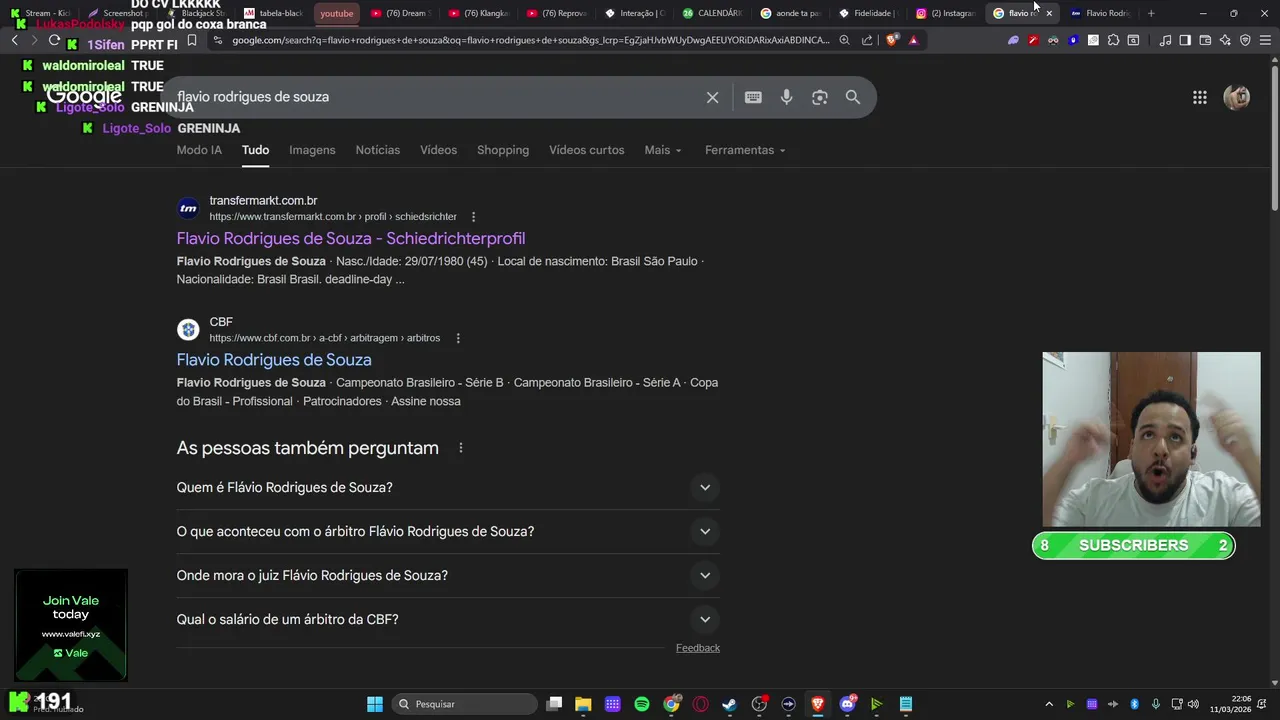Viewport: 1280px width, 720px height.
Task: Click the Windows Start button
Action: coord(375,704)
